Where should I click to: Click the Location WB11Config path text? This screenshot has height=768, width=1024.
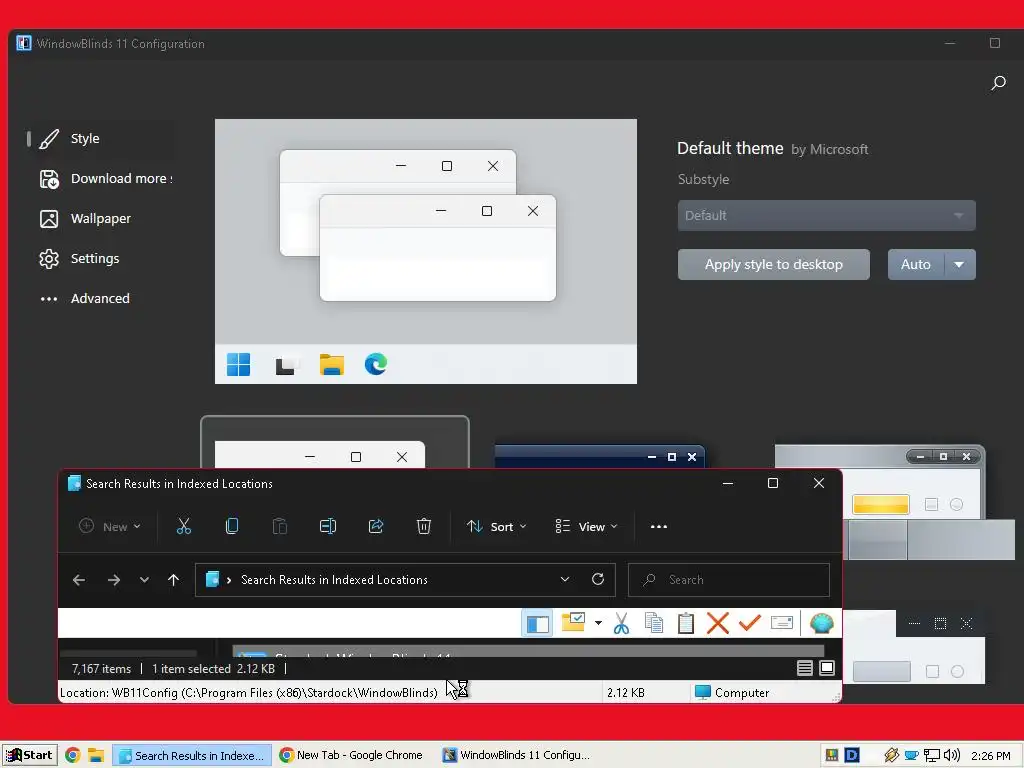[x=249, y=693]
